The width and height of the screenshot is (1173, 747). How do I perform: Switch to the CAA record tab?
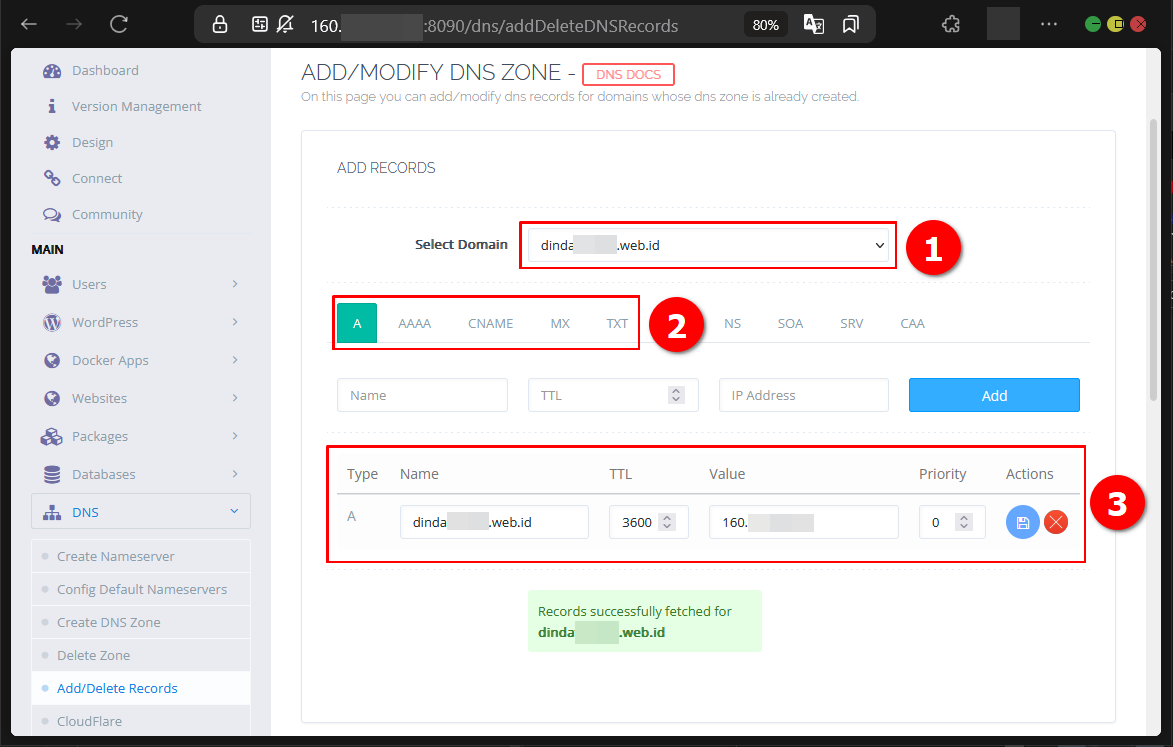[912, 323]
